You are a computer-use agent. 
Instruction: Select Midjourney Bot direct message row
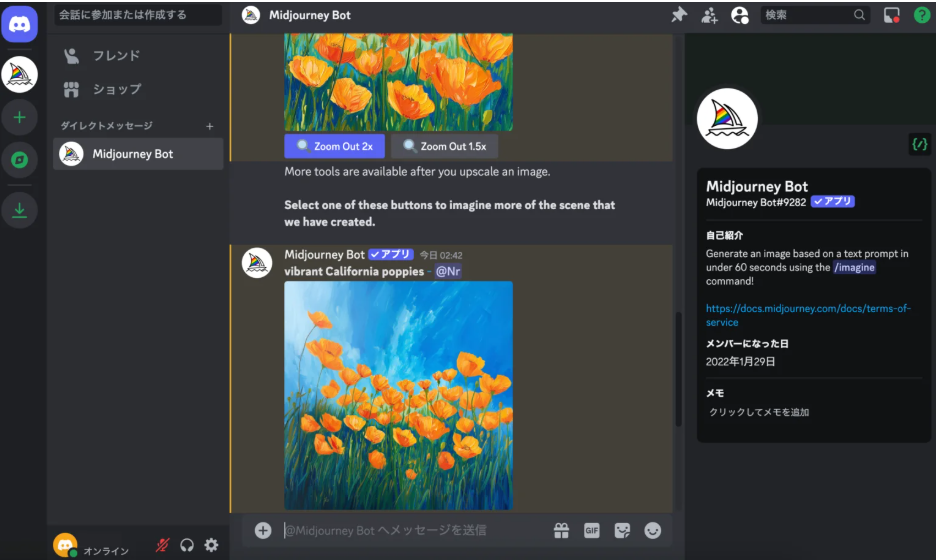point(138,154)
